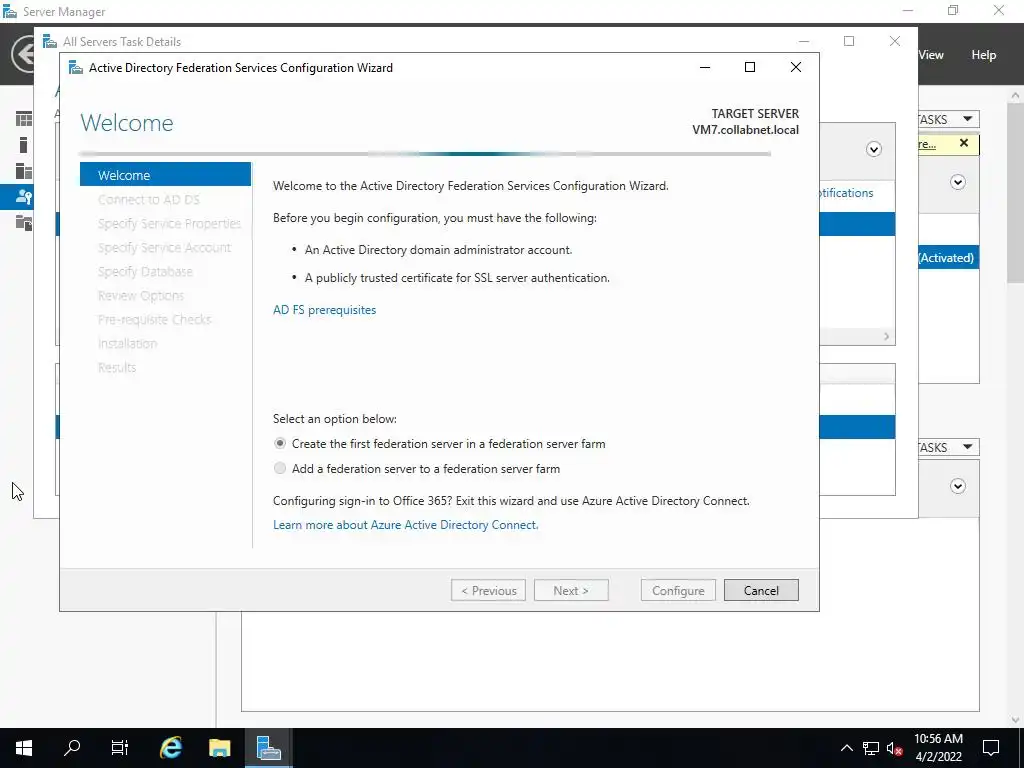The image size is (1024, 768).
Task: Select the Welcome step in wizard sidebar
Action: [165, 175]
